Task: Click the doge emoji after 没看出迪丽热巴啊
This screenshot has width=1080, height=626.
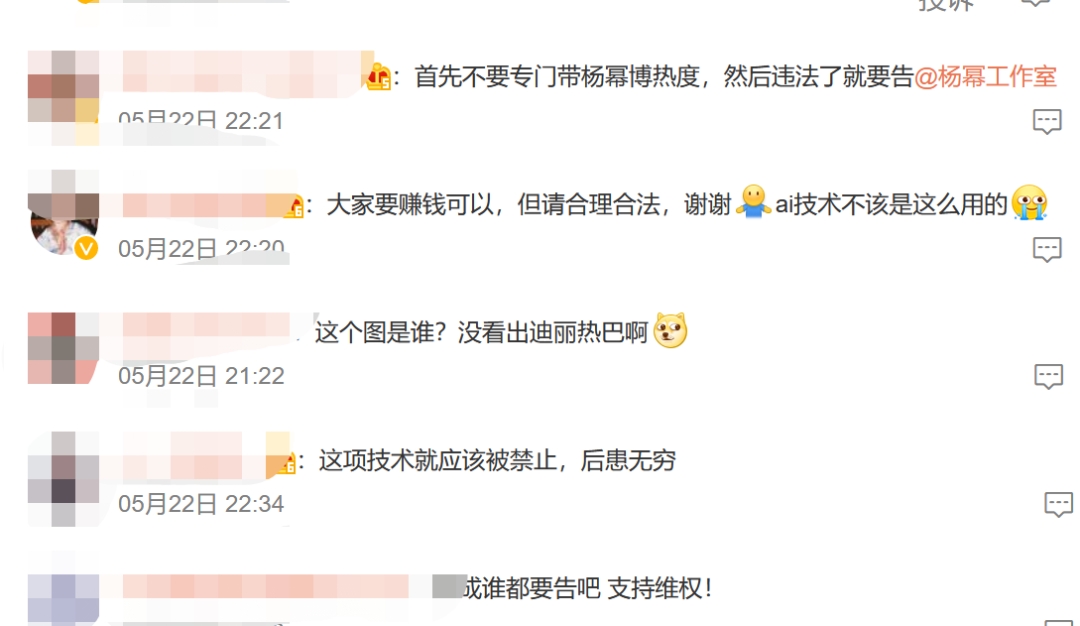Action: coord(670,331)
